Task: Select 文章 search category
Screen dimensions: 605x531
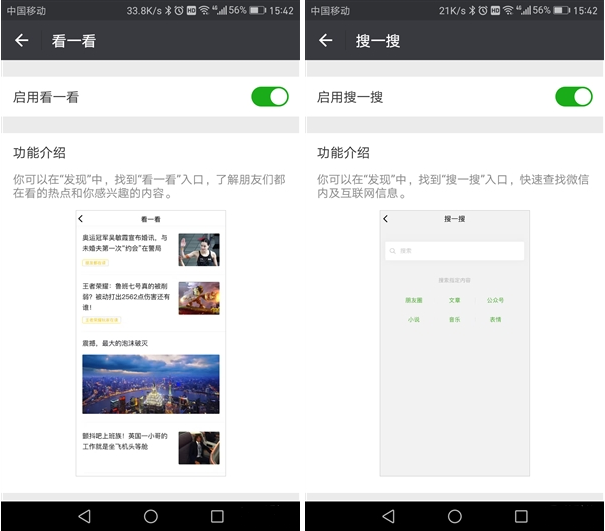Action: pos(455,300)
